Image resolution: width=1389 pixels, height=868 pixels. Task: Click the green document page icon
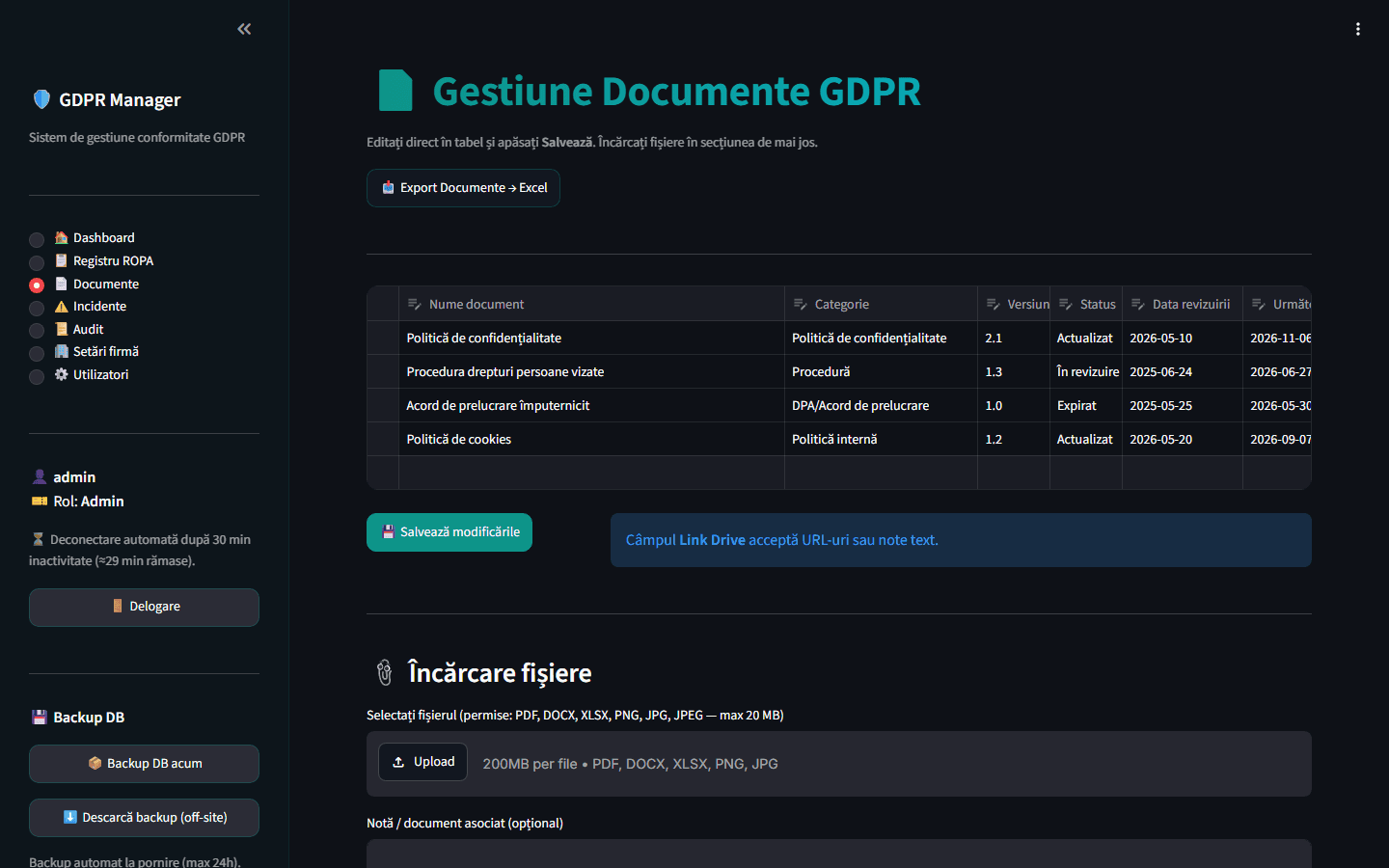(395, 91)
